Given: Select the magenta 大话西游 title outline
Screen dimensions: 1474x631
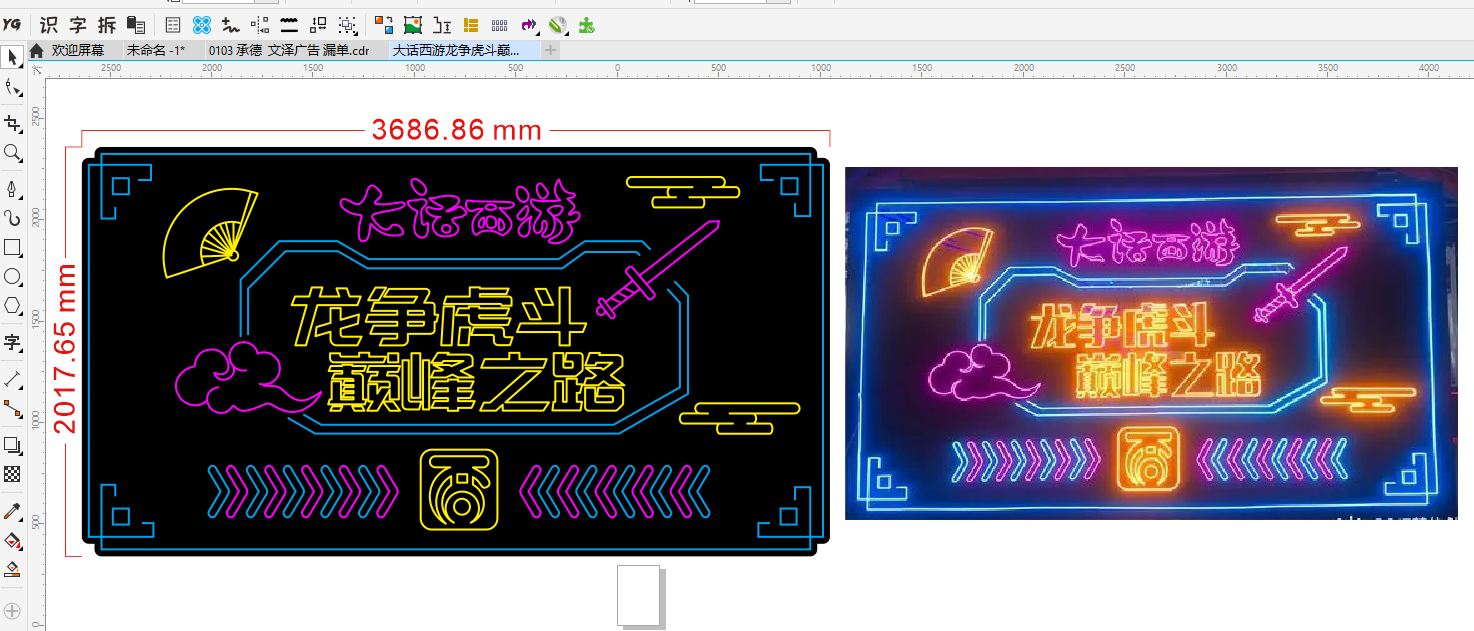Looking at the screenshot, I should pos(462,213).
